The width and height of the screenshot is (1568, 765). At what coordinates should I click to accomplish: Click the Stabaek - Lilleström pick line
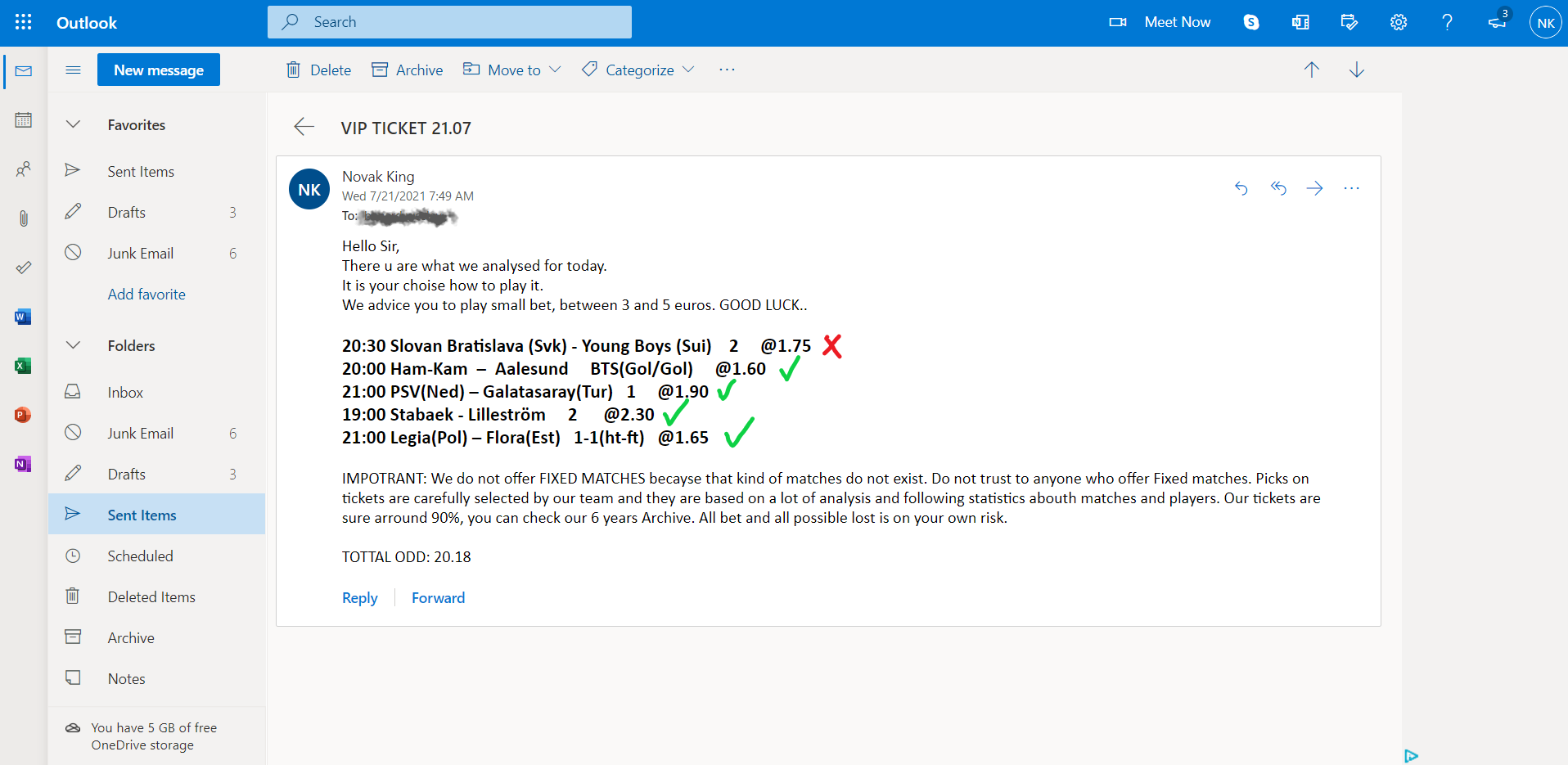pos(498,415)
